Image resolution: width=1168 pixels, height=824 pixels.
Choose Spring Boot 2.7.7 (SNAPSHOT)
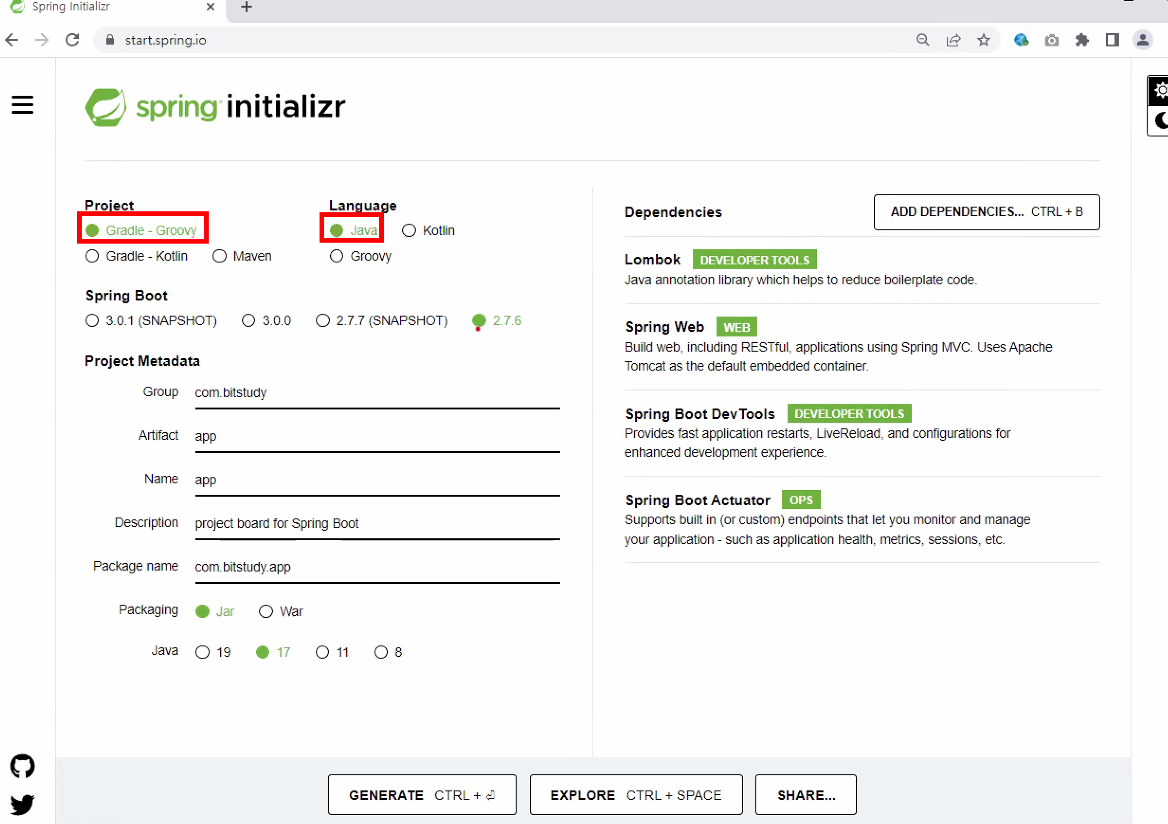click(x=382, y=321)
